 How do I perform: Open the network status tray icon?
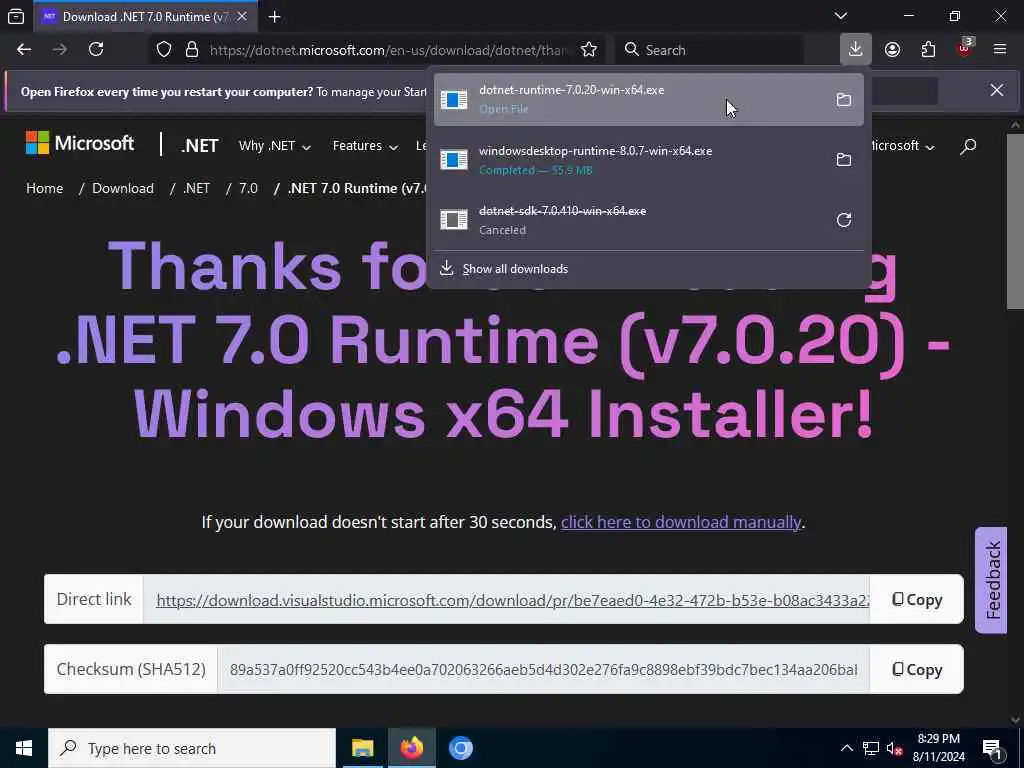click(x=871, y=748)
